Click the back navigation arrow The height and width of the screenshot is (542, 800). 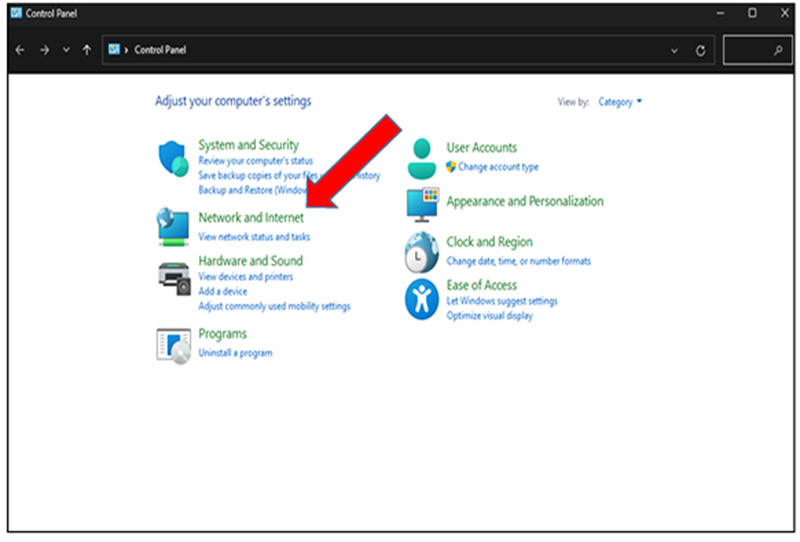[x=20, y=50]
